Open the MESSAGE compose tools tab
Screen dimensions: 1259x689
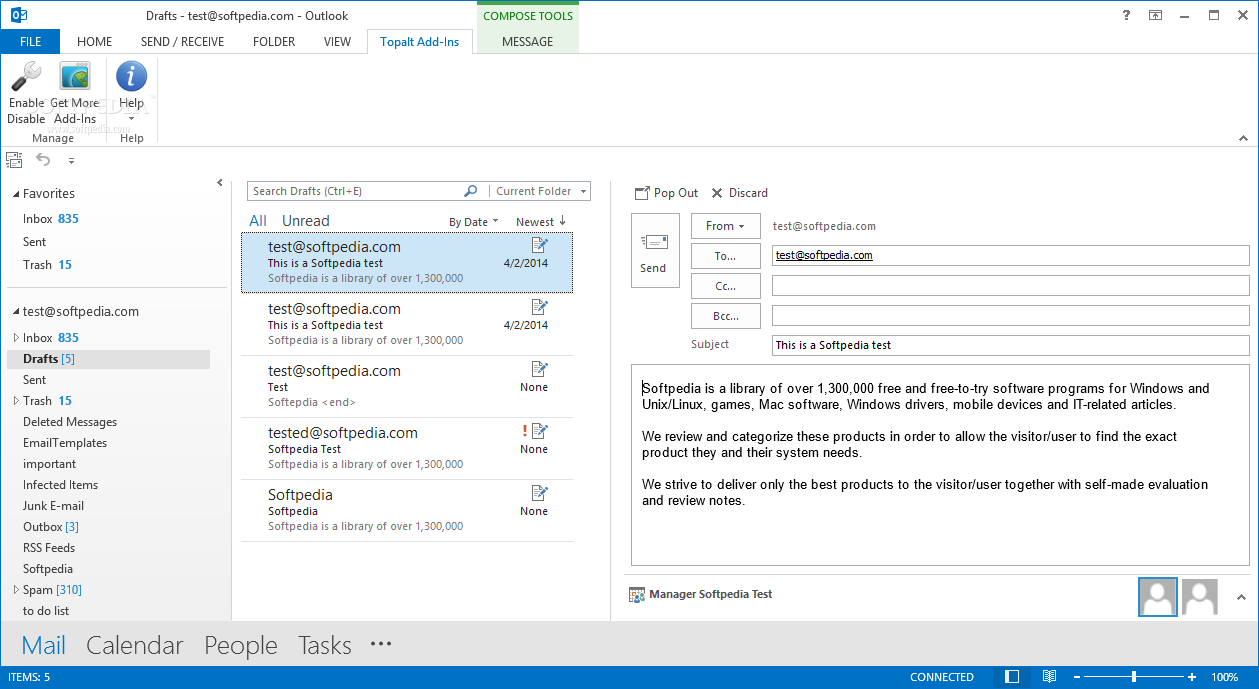point(527,42)
